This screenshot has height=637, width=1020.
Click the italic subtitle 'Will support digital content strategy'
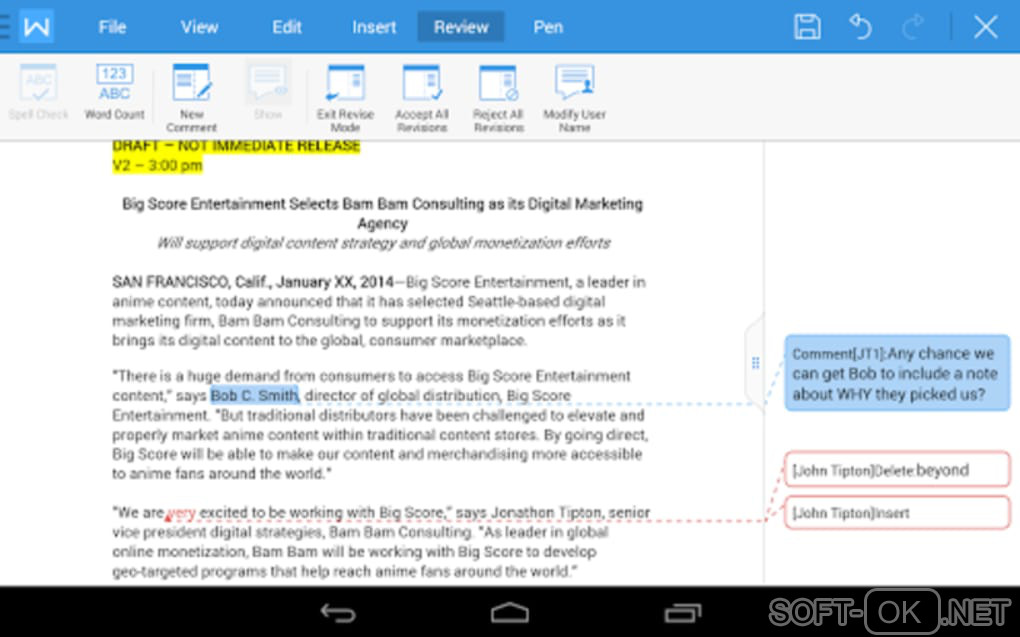383,243
